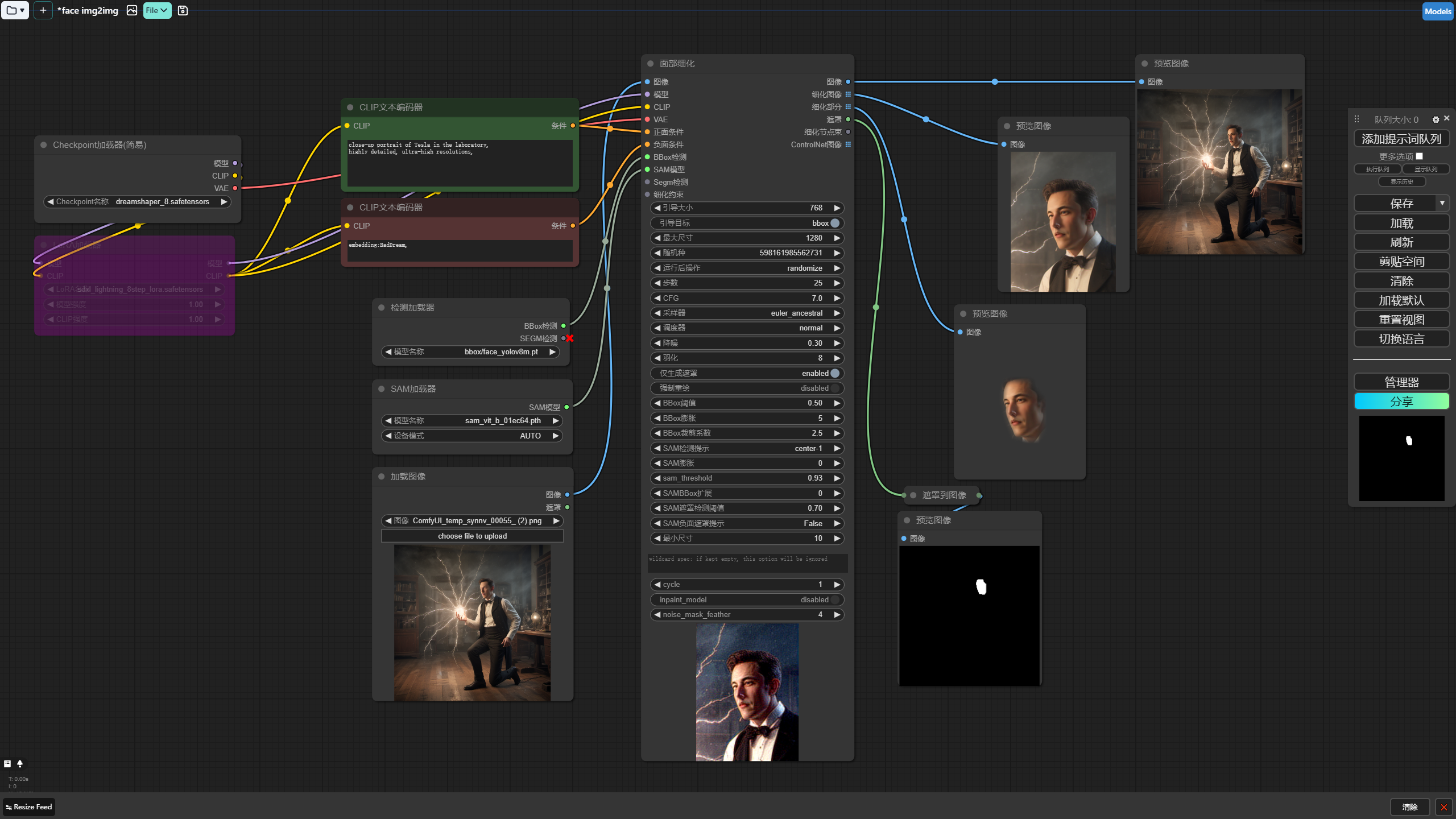The image size is (1456, 819).
Task: Expand the 保存 button dropdown arrow
Action: pyautogui.click(x=1442, y=203)
